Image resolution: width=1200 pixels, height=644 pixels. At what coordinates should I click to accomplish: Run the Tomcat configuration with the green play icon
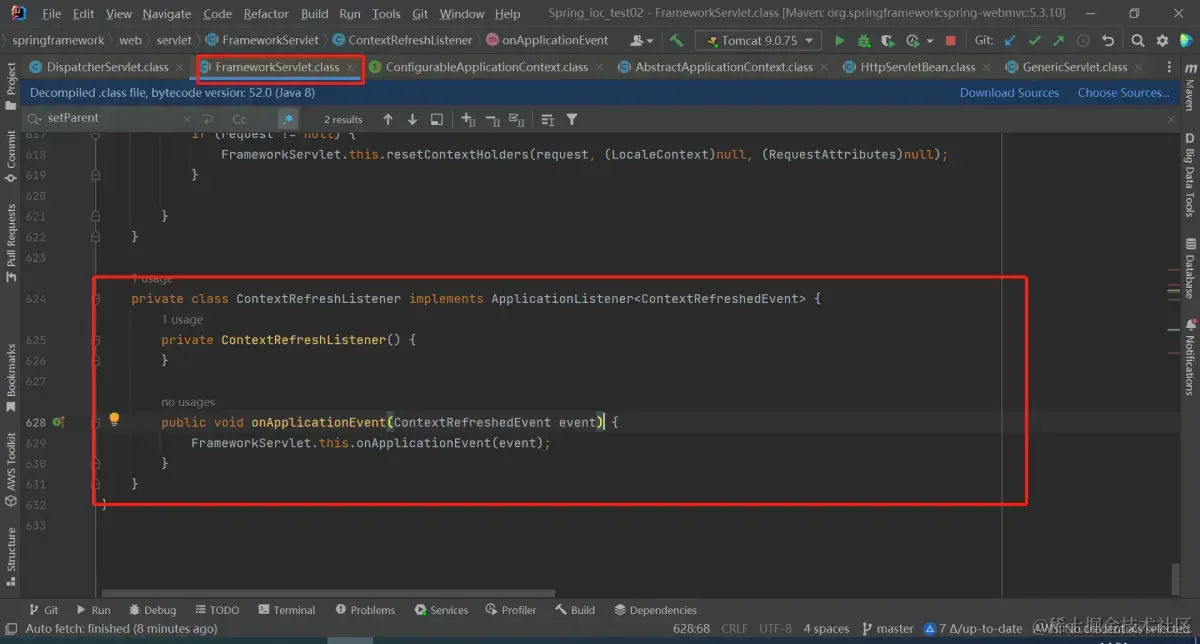tap(839, 41)
